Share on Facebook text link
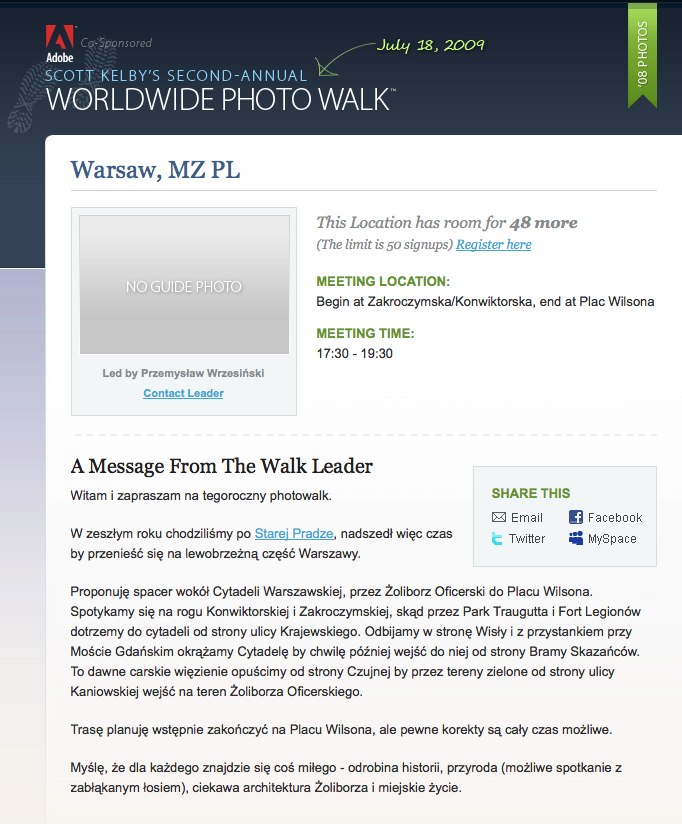682x824 pixels. point(615,518)
